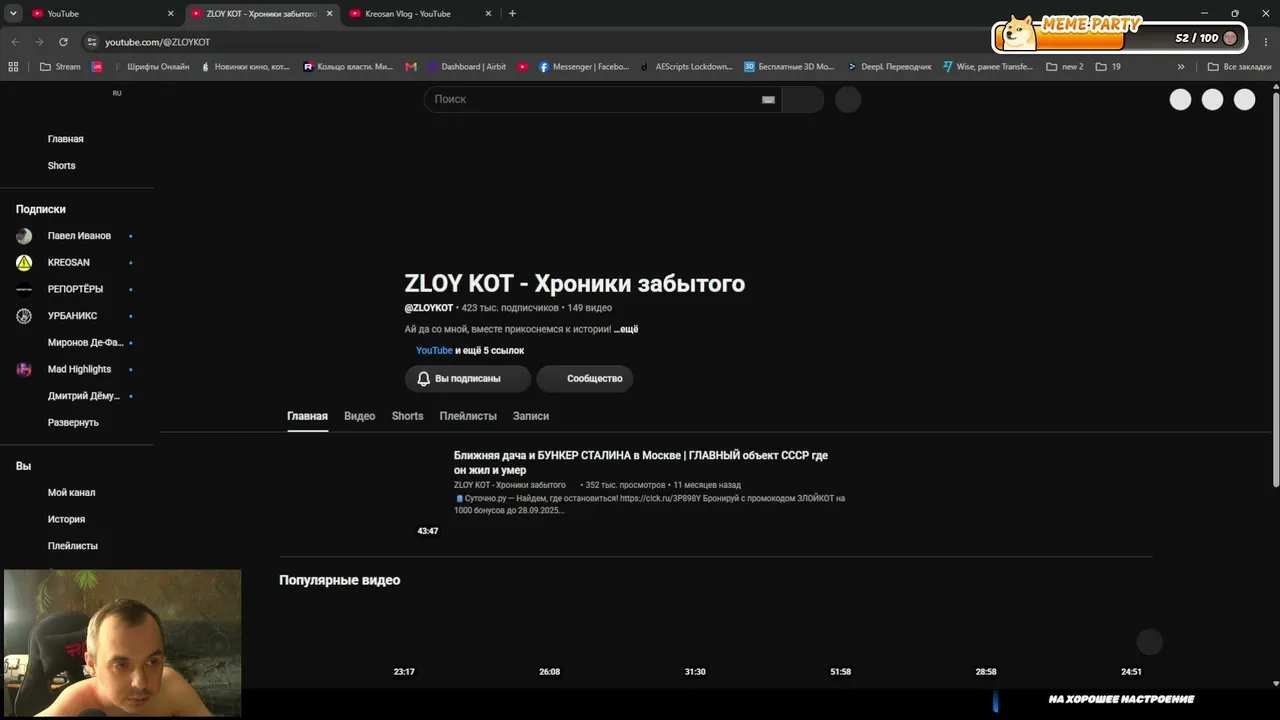The width and height of the screenshot is (1280, 720).
Task: Open the 'Бесплатные 3D Мо...' bookmark
Action: (x=789, y=67)
